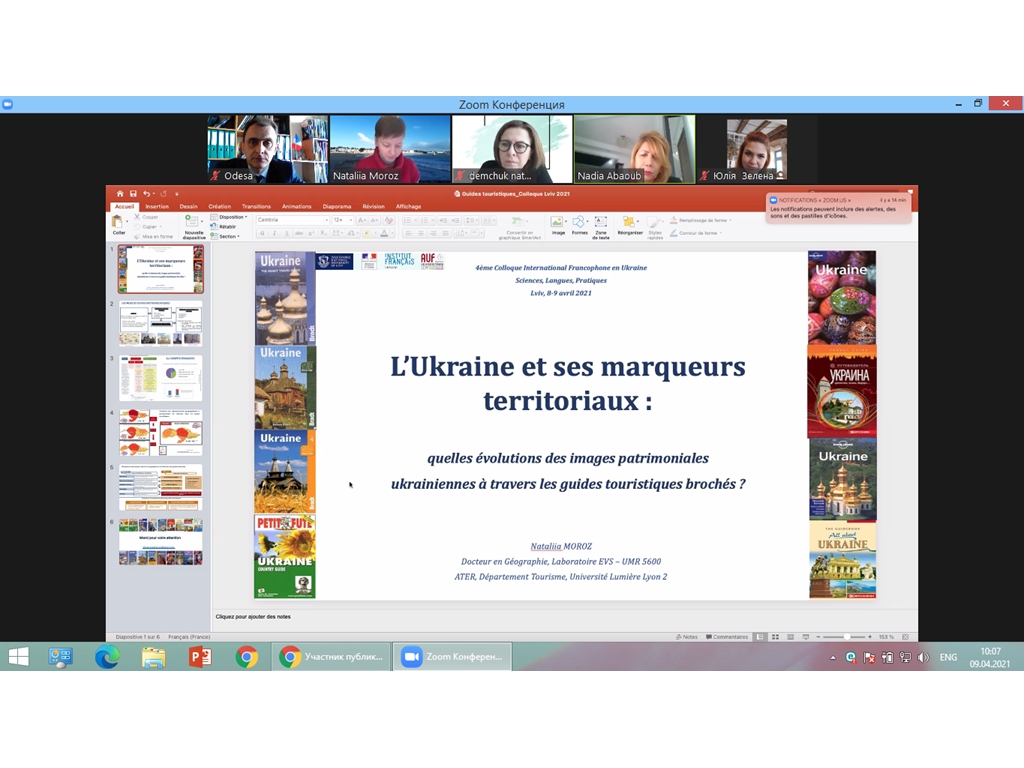Viewport: 1024px width, 768px height.
Task: Open the Nouvelle diapositive dropdown arrow
Action: [x=202, y=221]
